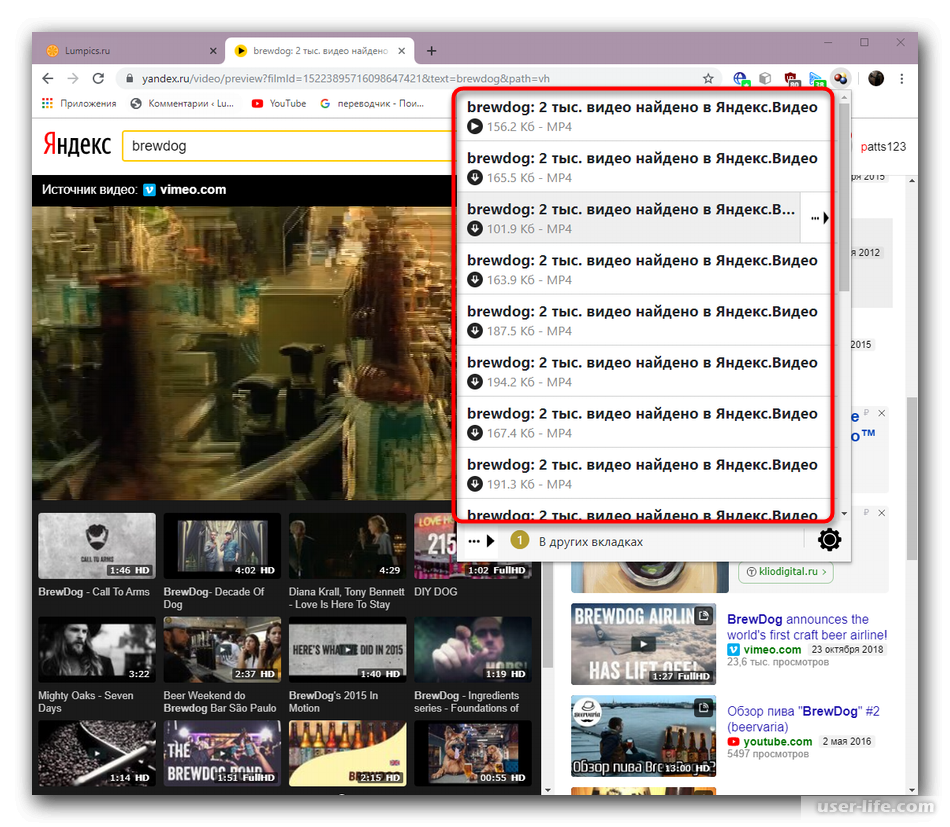
Task: Switch to the Lumpics.ru tab
Action: [x=129, y=51]
